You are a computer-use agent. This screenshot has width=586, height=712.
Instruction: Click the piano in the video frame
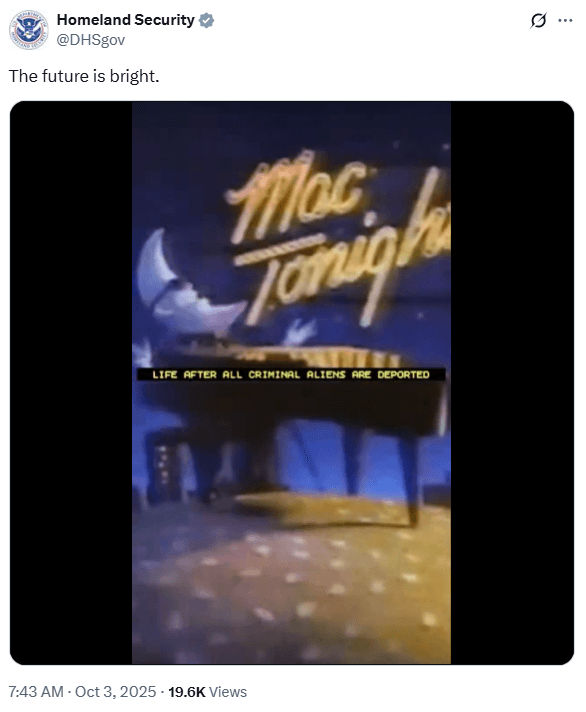[x=291, y=418]
